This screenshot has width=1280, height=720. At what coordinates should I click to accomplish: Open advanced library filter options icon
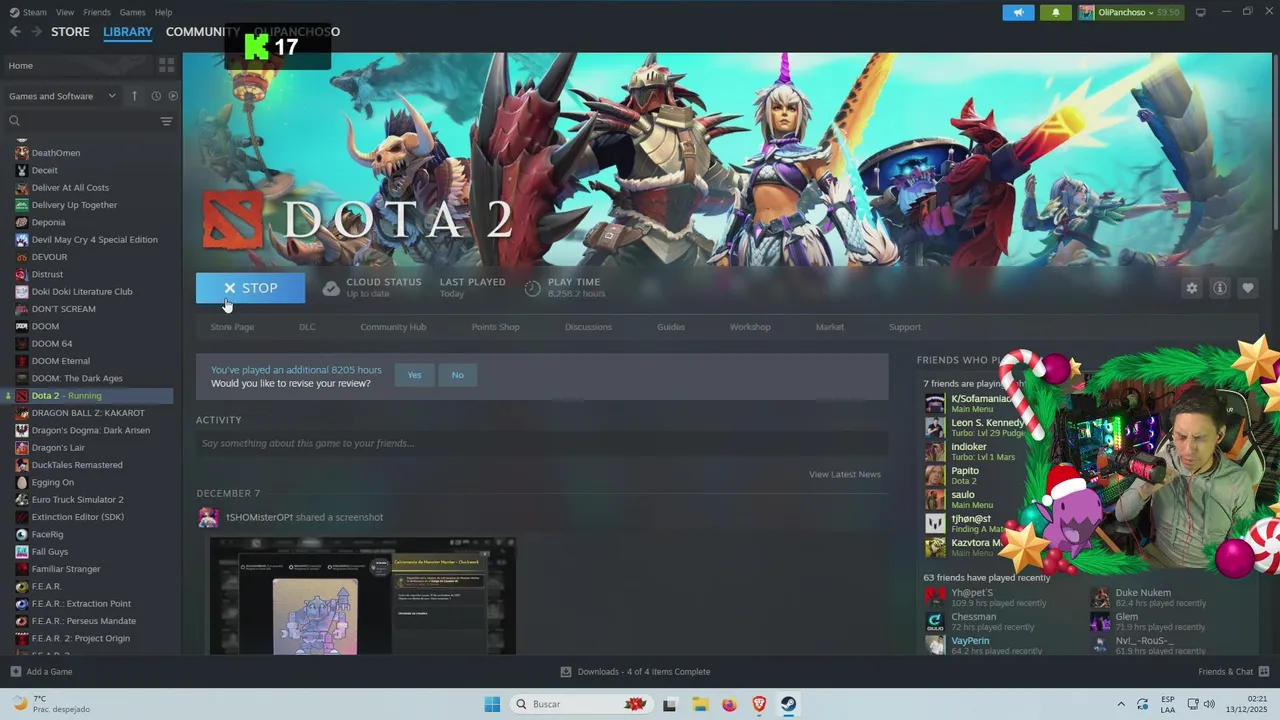point(166,121)
